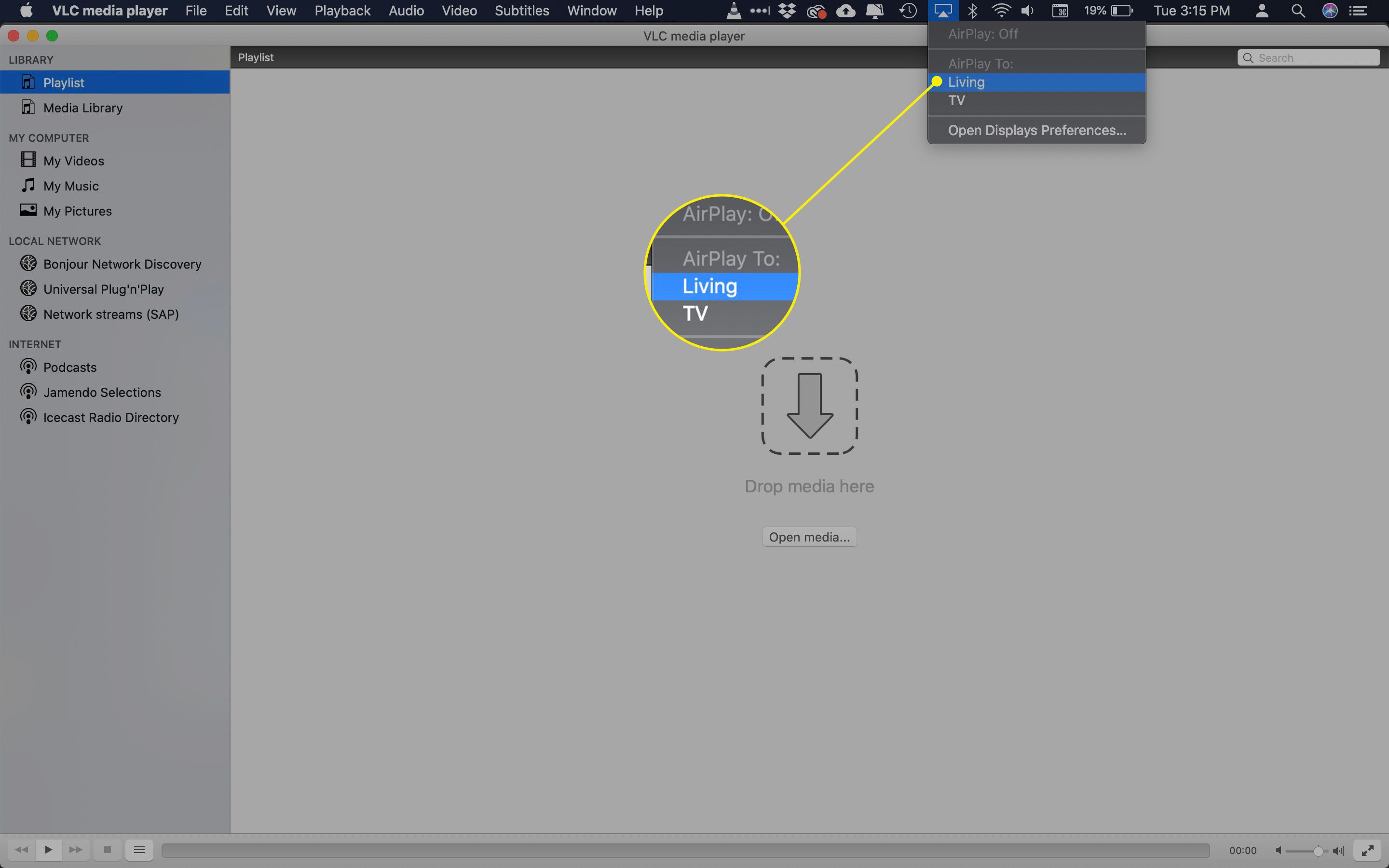Select Universal Plug'n'Play
Viewport: 1389px width, 868px height.
pyautogui.click(x=115, y=289)
